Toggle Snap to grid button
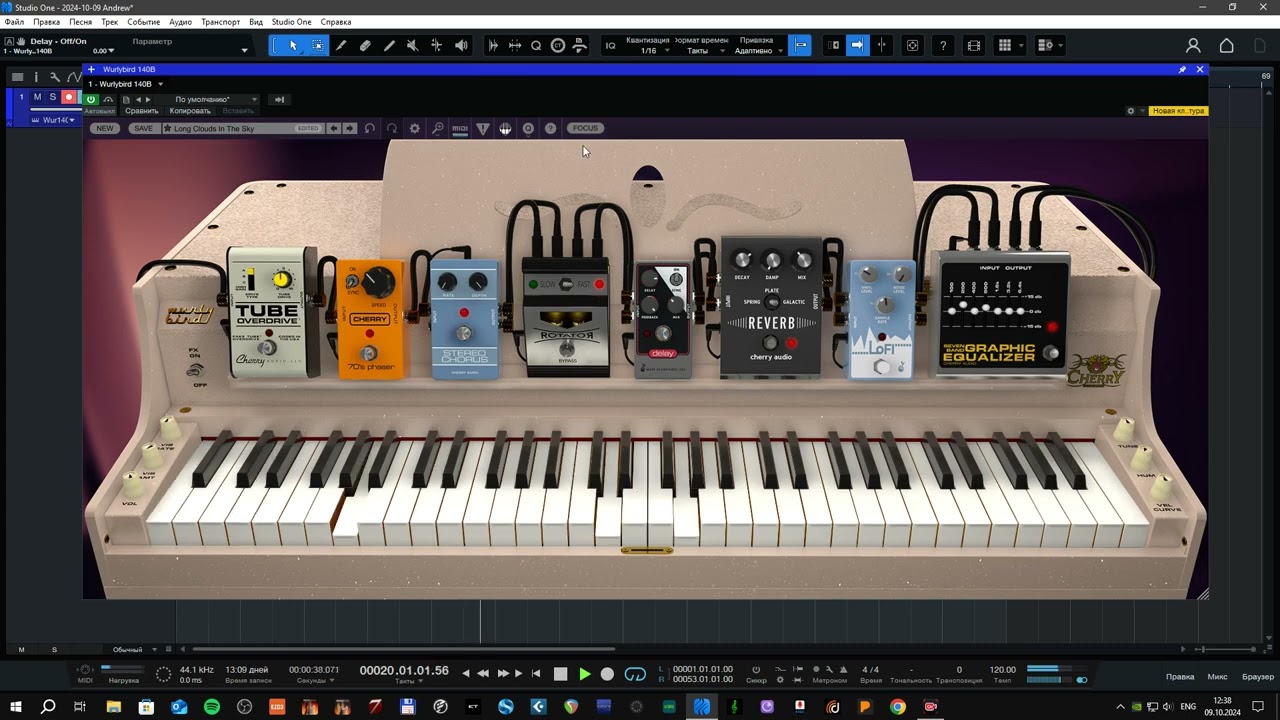 [800, 45]
